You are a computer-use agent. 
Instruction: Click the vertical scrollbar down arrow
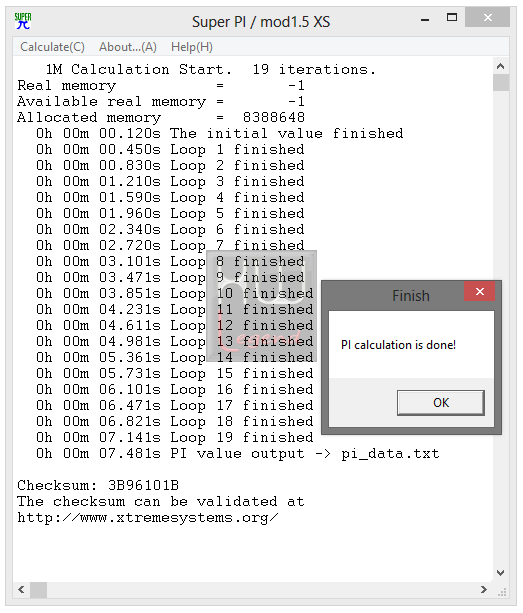[500, 573]
